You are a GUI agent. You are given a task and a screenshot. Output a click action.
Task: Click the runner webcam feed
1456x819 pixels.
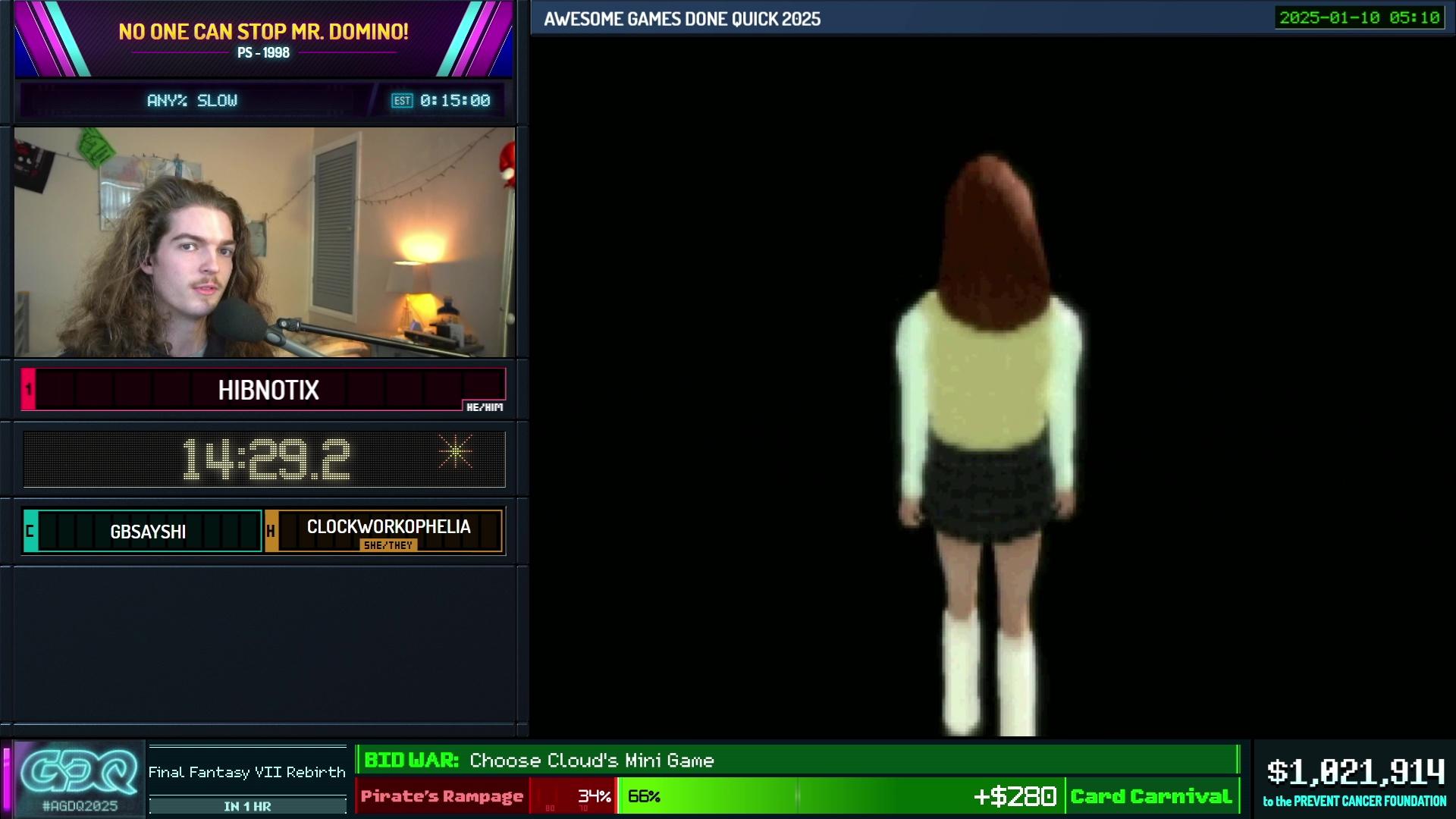click(265, 242)
